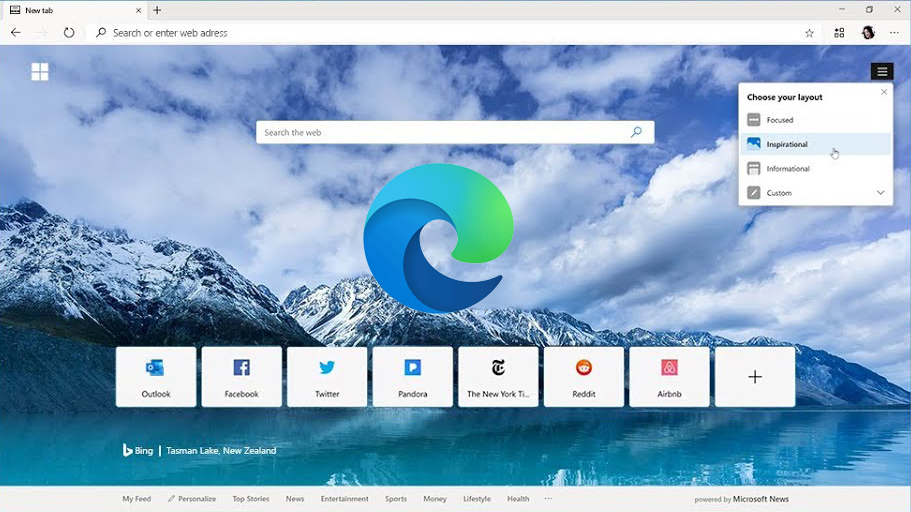Open the user profile avatar
The height and width of the screenshot is (512, 911).
pyautogui.click(x=867, y=33)
